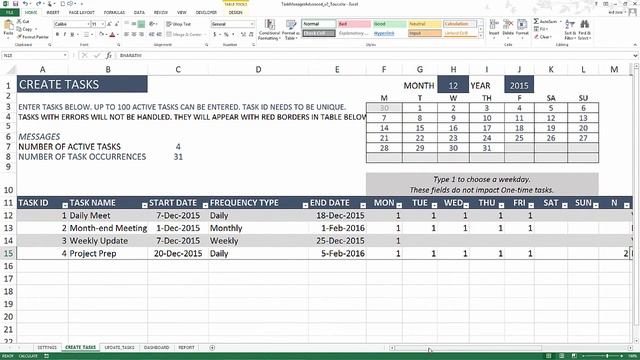Apply the Neutral cell style
640x360 pixels.
click(424, 24)
